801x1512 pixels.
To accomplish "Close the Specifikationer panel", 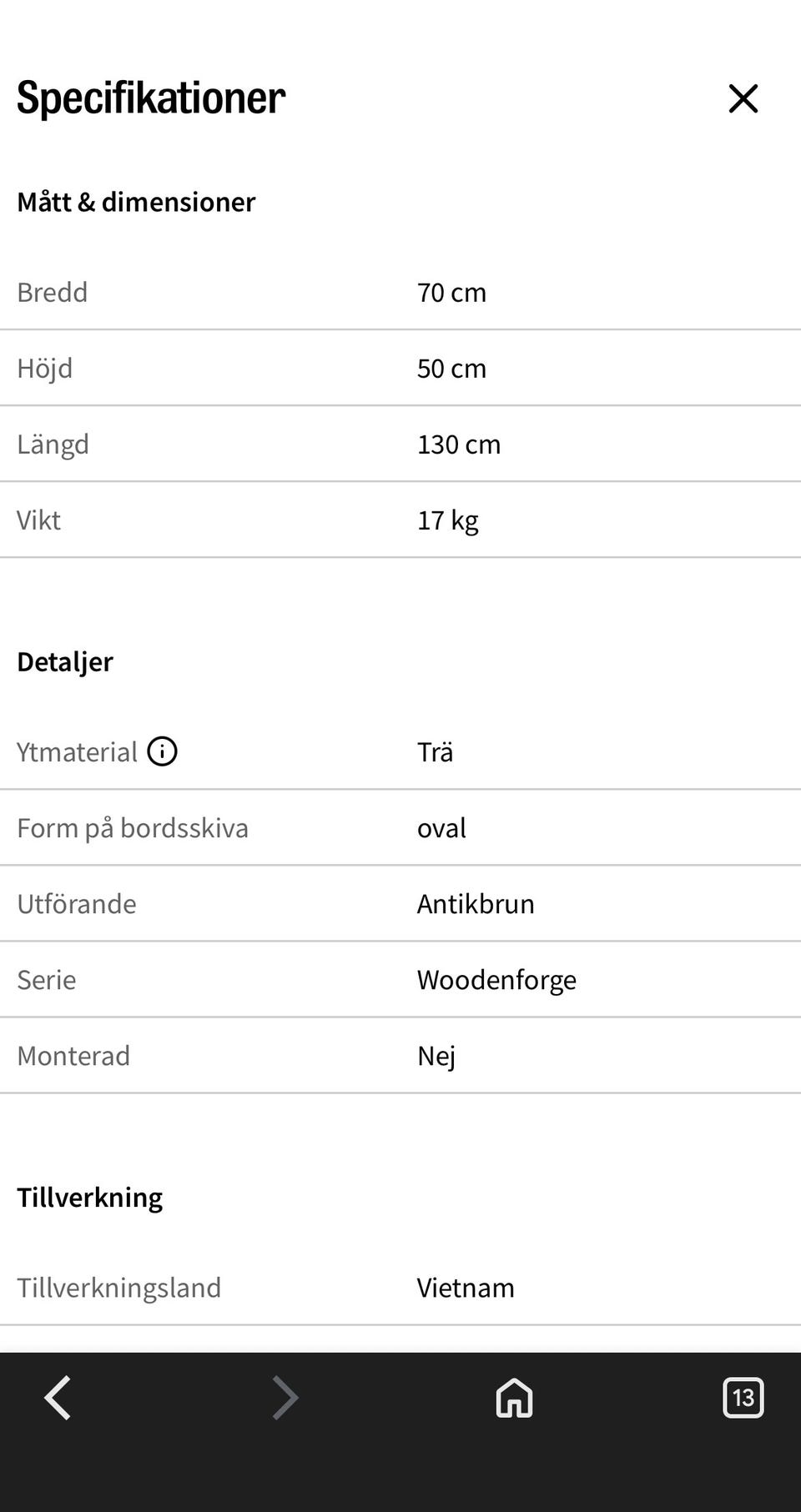I will click(x=743, y=98).
